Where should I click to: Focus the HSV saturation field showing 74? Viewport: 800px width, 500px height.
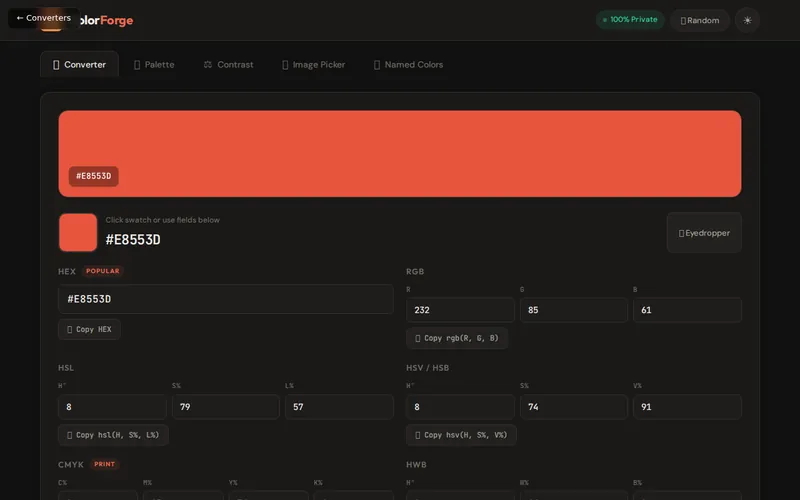pos(573,407)
